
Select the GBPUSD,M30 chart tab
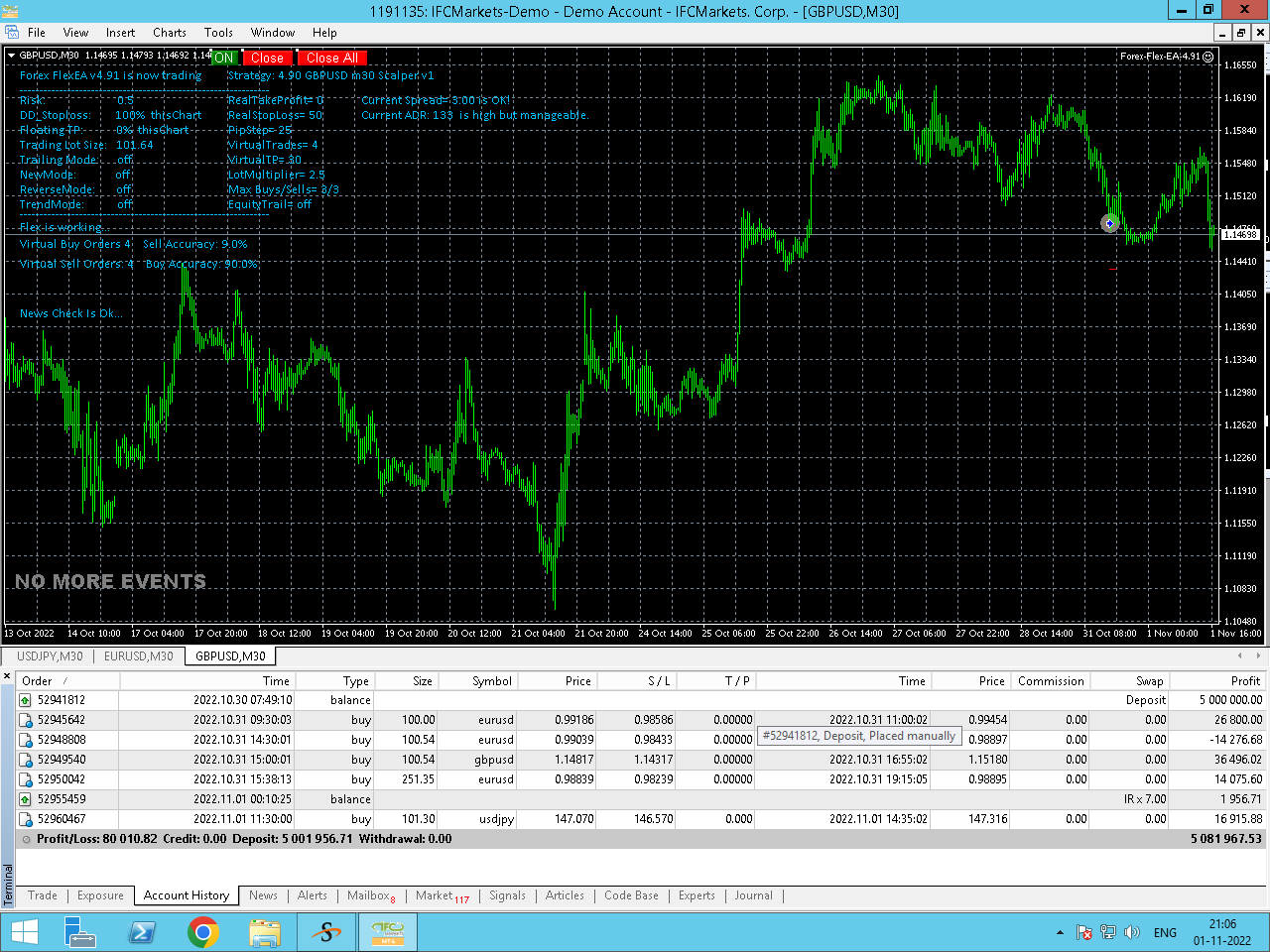point(230,656)
